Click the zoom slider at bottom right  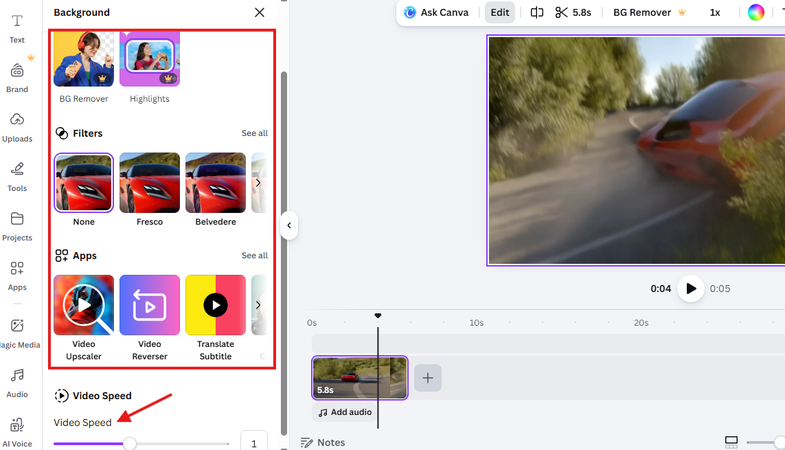[765, 442]
